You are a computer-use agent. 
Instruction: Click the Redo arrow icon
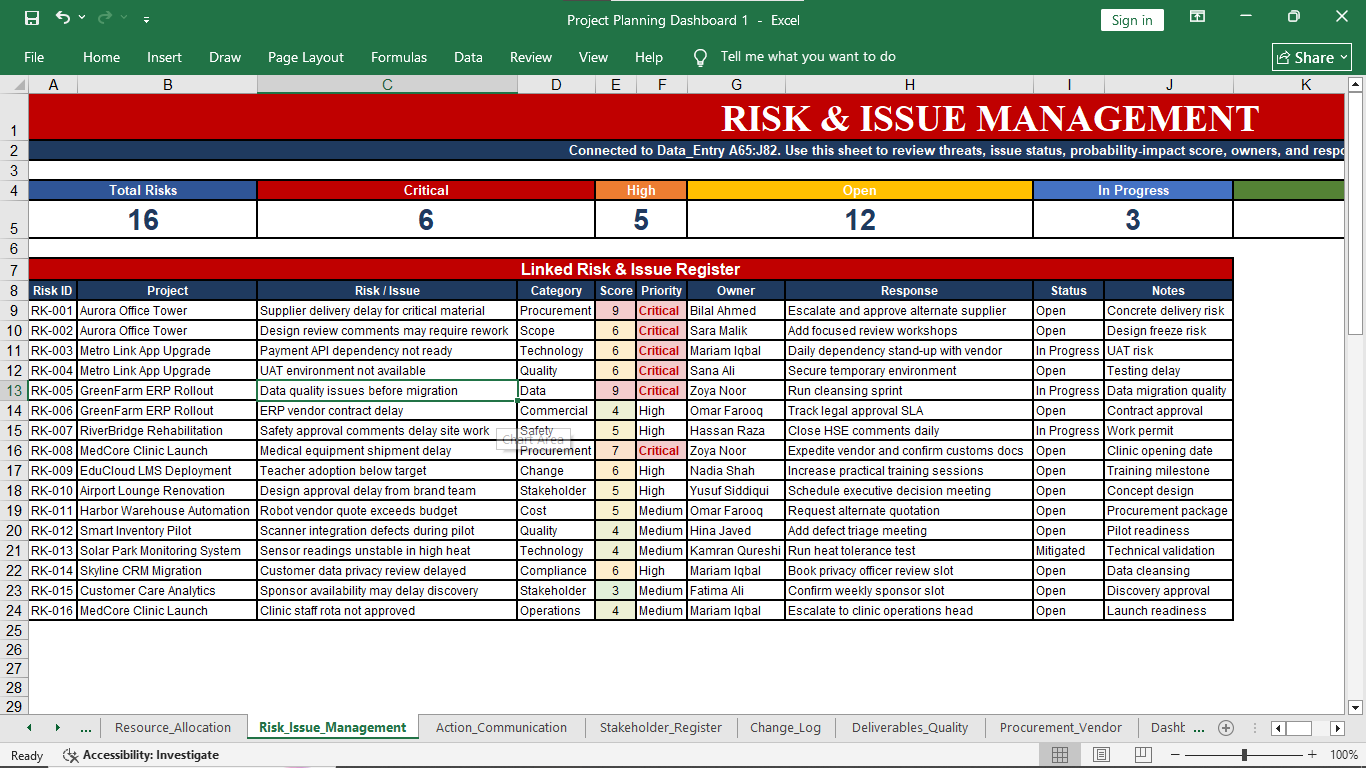[105, 18]
